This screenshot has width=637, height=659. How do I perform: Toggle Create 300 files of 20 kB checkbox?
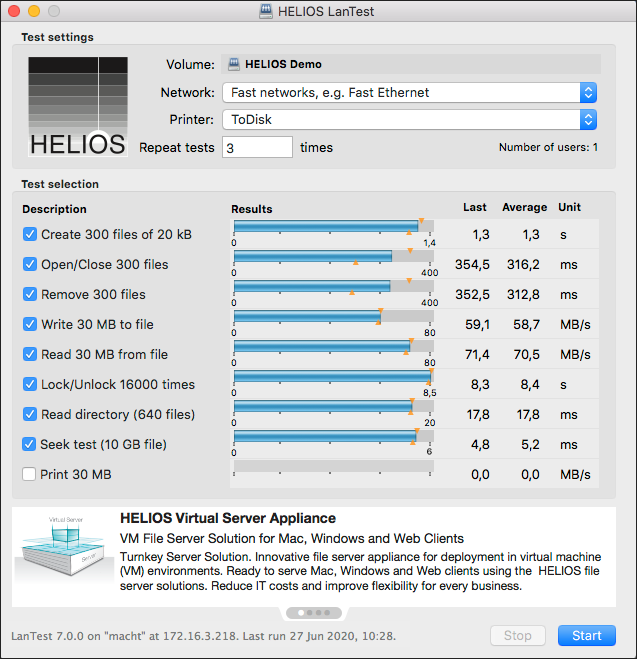(x=30, y=234)
